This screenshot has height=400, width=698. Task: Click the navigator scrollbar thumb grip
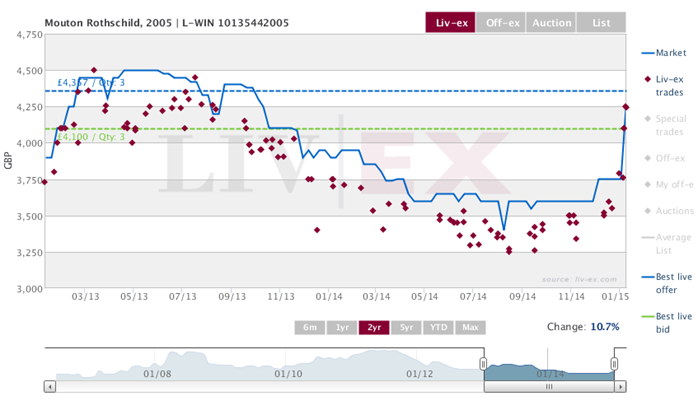[x=549, y=387]
